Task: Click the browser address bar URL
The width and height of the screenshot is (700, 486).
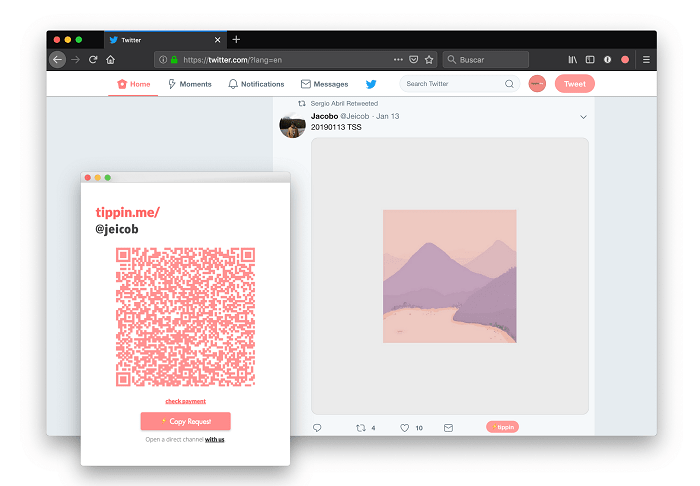Action: pyautogui.click(x=232, y=60)
